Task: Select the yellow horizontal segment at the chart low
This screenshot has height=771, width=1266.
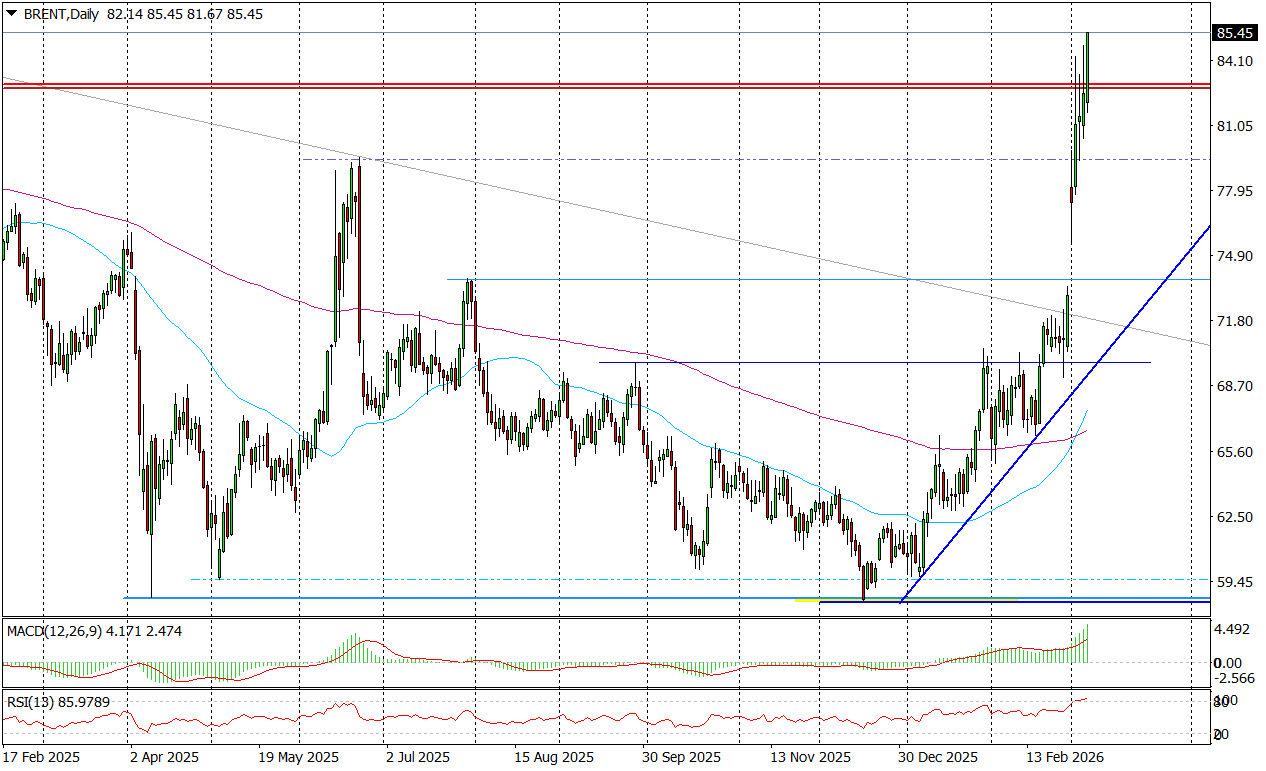Action: coord(900,600)
